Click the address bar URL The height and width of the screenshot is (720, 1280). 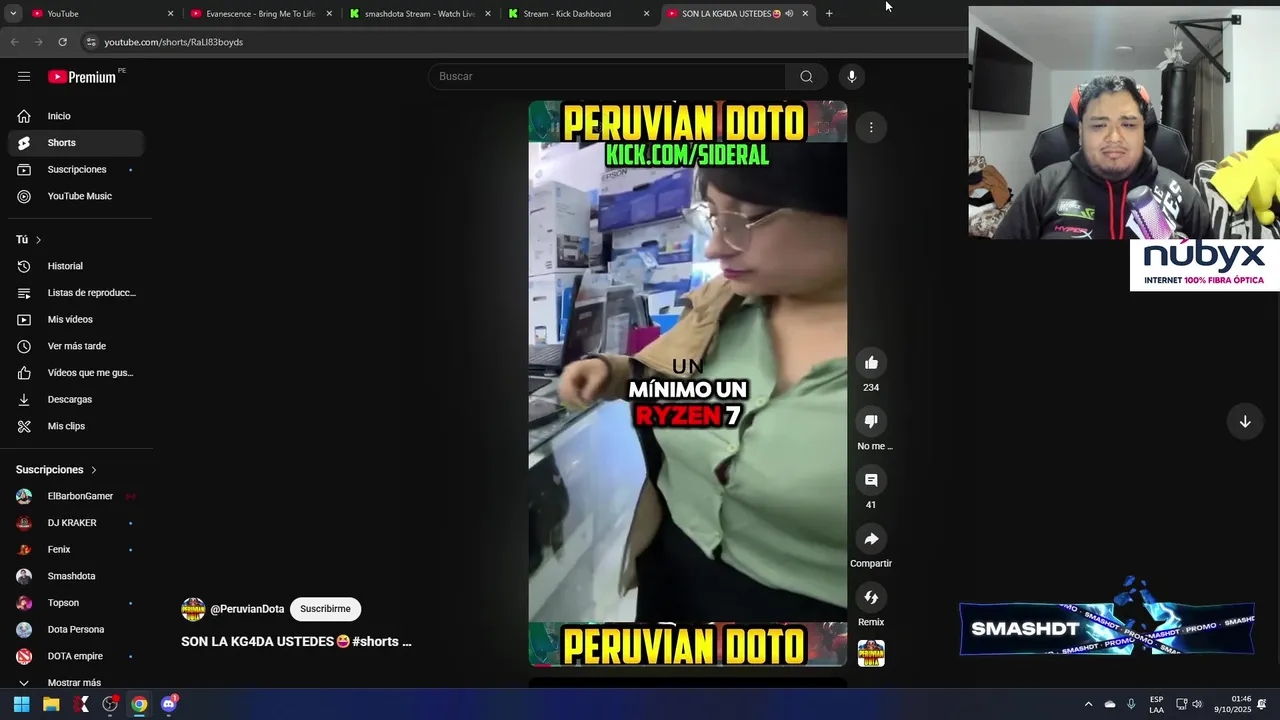pos(174,42)
